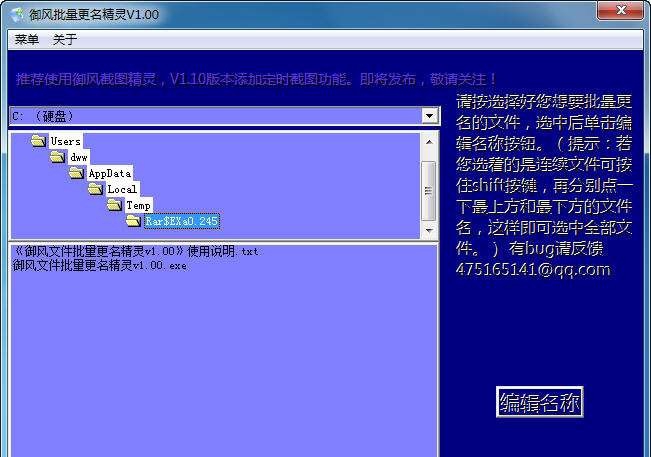Select the Local folder label
Screen dimensions: 651x457
pos(122,189)
